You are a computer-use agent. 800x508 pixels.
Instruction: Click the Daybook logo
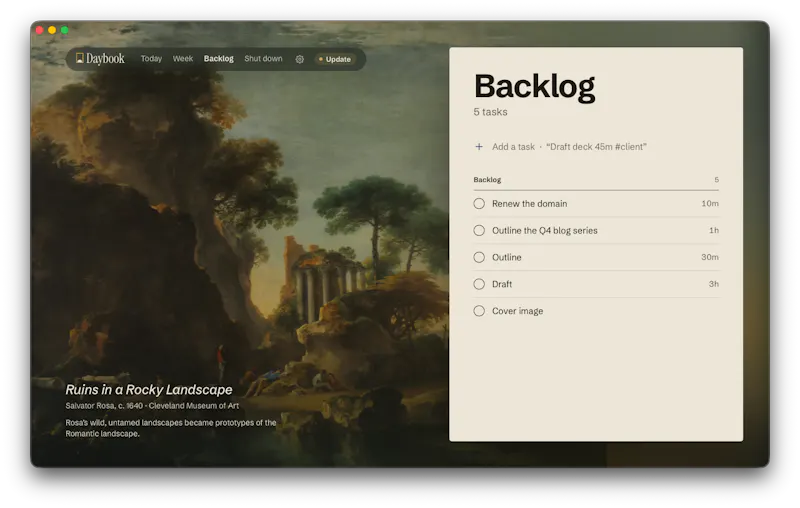100,59
